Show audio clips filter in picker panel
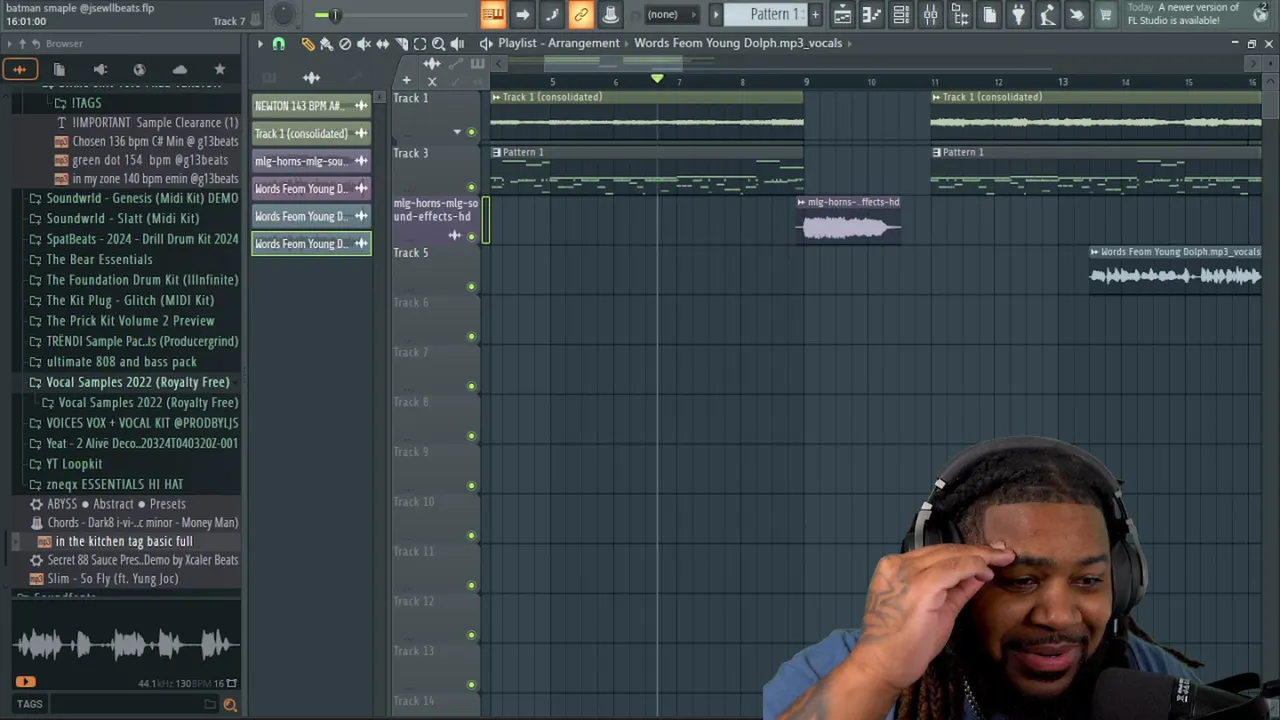The height and width of the screenshot is (720, 1280). click(311, 78)
